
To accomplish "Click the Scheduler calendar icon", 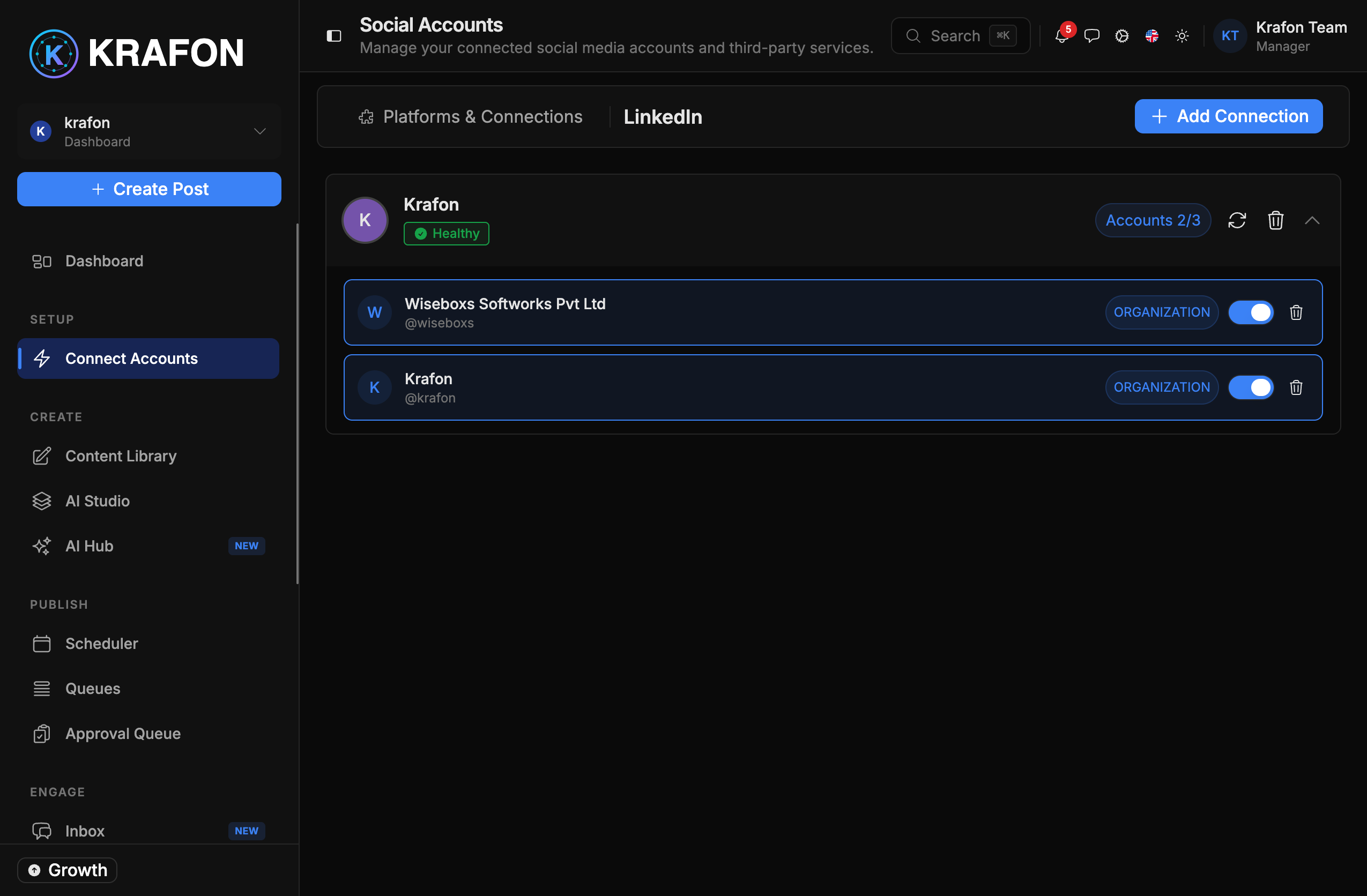I will [41, 644].
